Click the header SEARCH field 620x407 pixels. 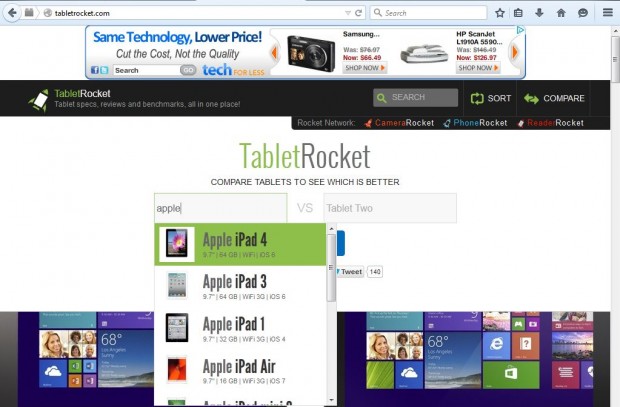coord(415,98)
